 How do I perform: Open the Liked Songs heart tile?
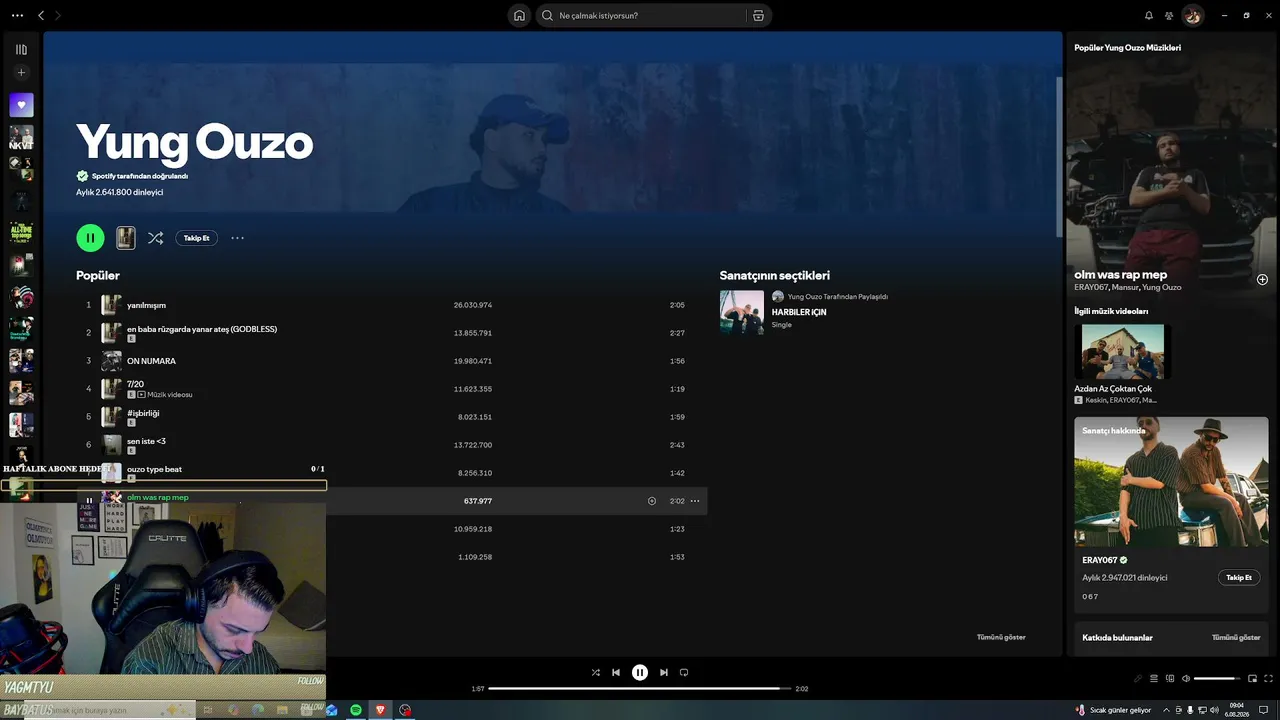[x=21, y=104]
